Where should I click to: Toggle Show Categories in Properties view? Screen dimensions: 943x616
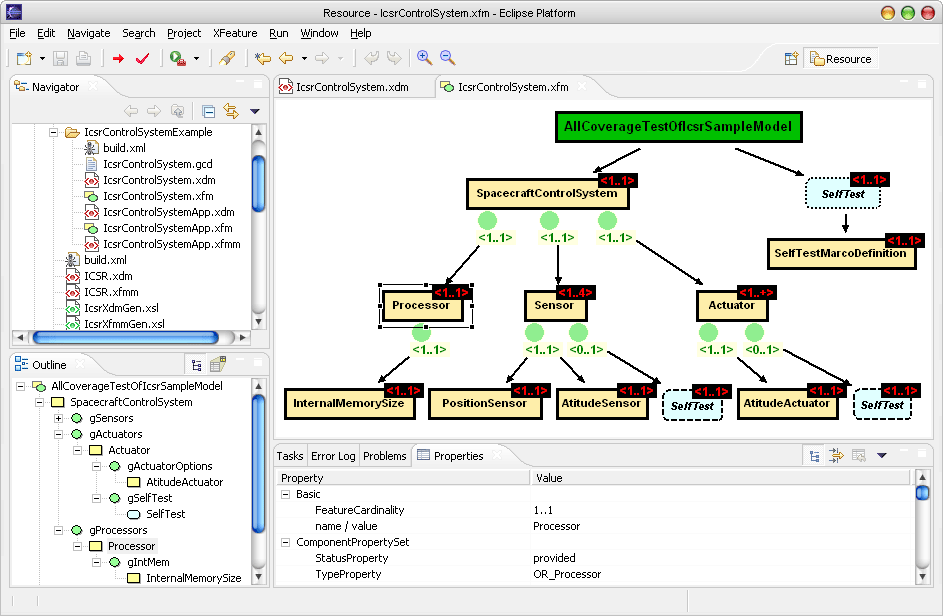[x=814, y=456]
